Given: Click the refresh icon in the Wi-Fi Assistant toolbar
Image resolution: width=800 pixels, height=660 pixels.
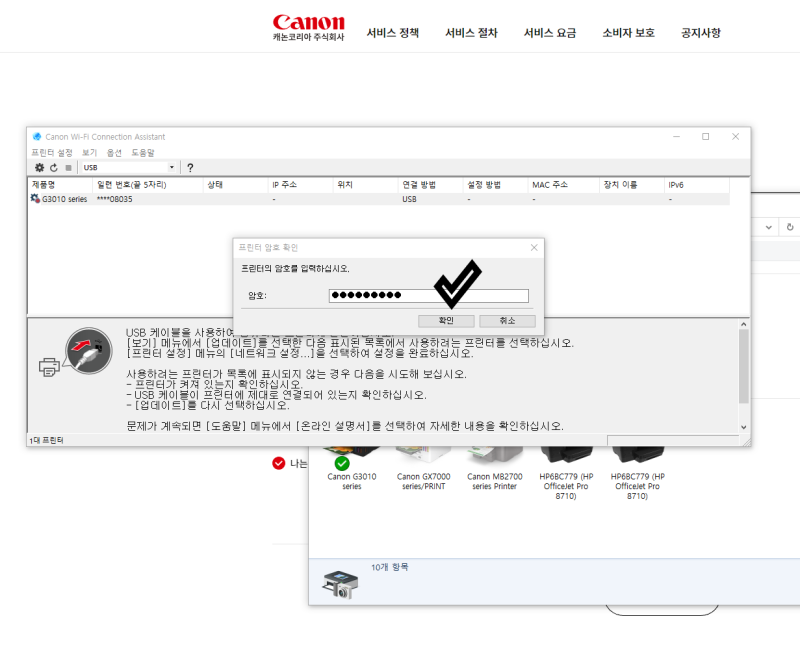Looking at the screenshot, I should (54, 167).
